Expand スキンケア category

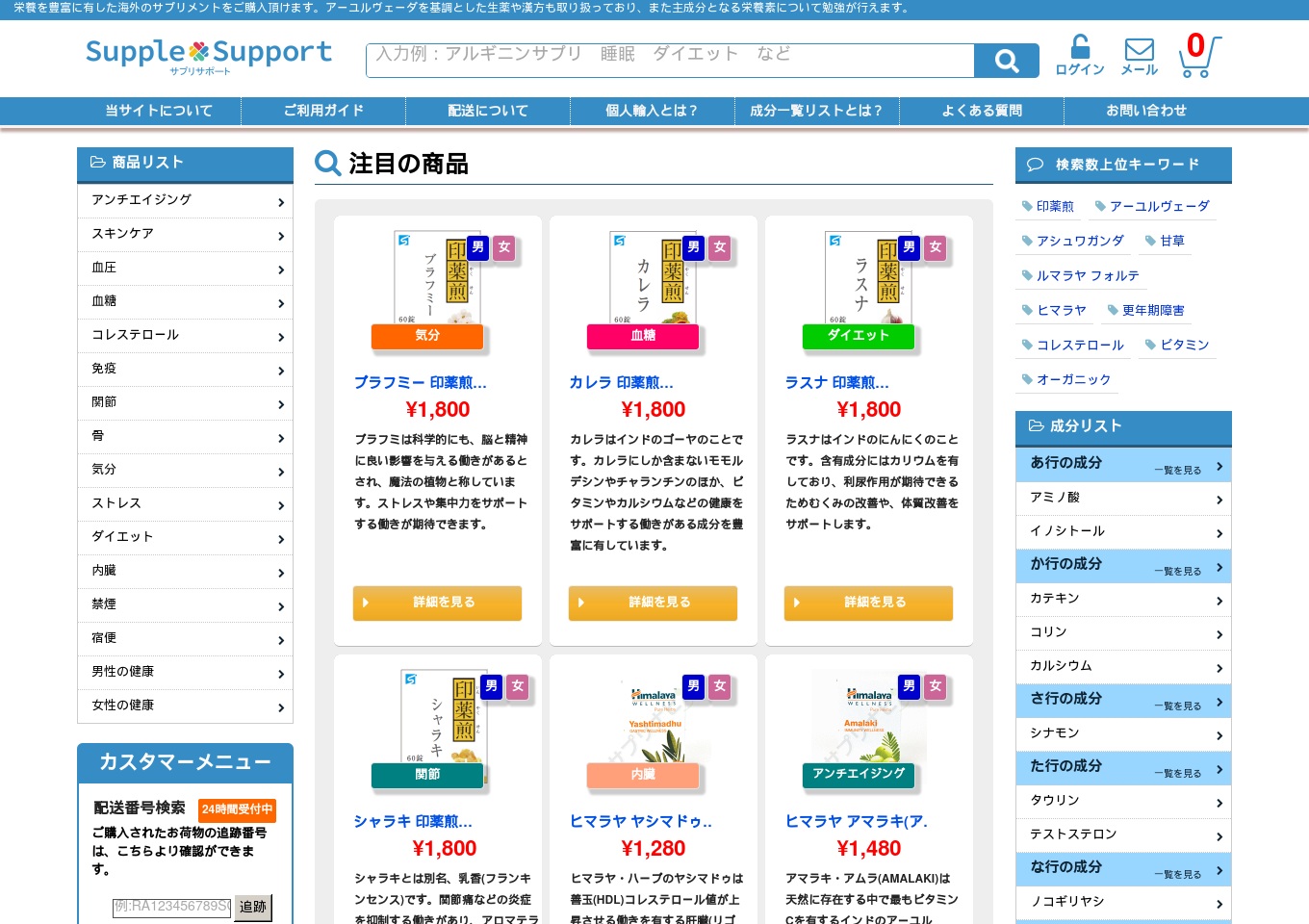click(185, 235)
